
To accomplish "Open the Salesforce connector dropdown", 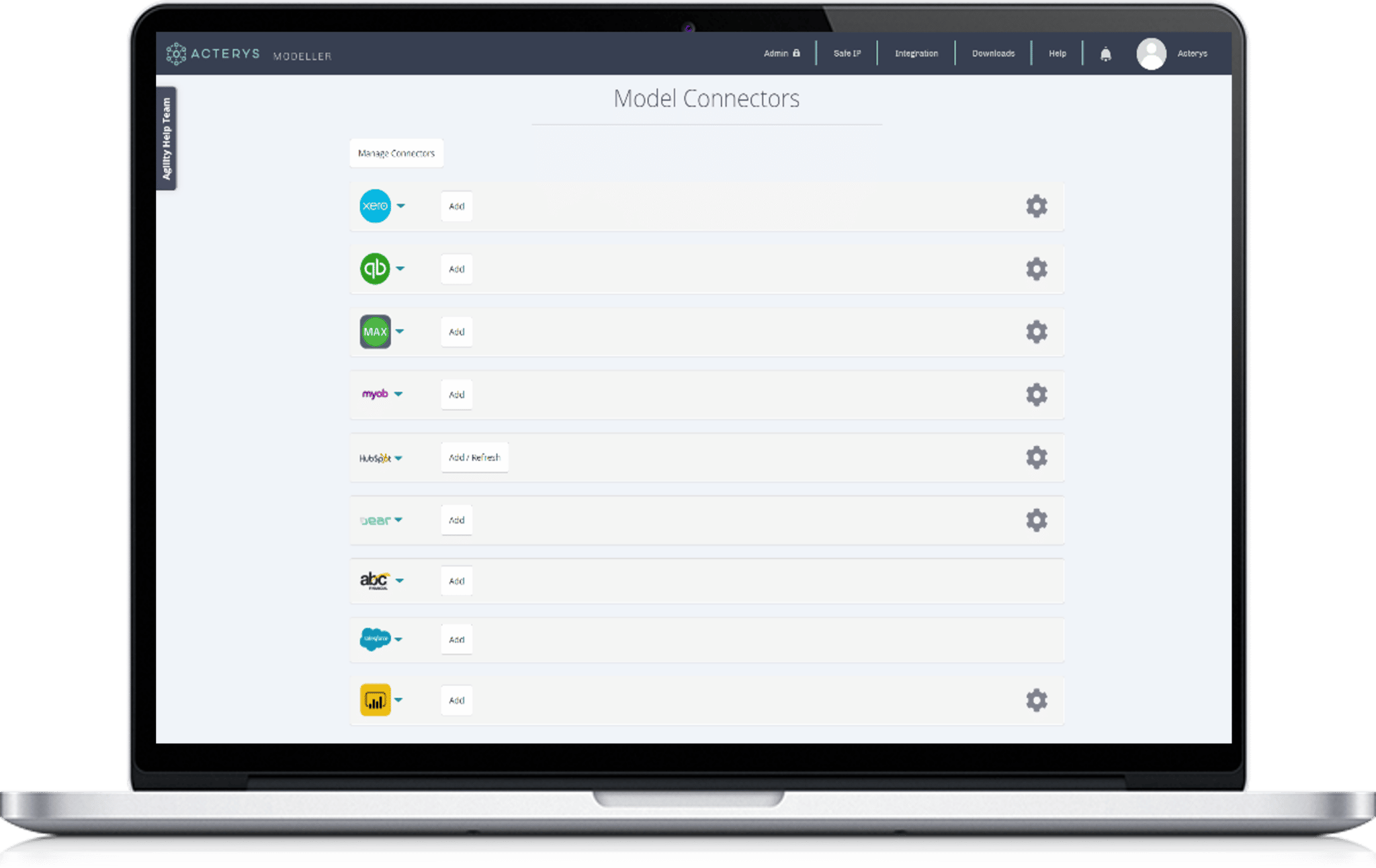I will coord(400,640).
